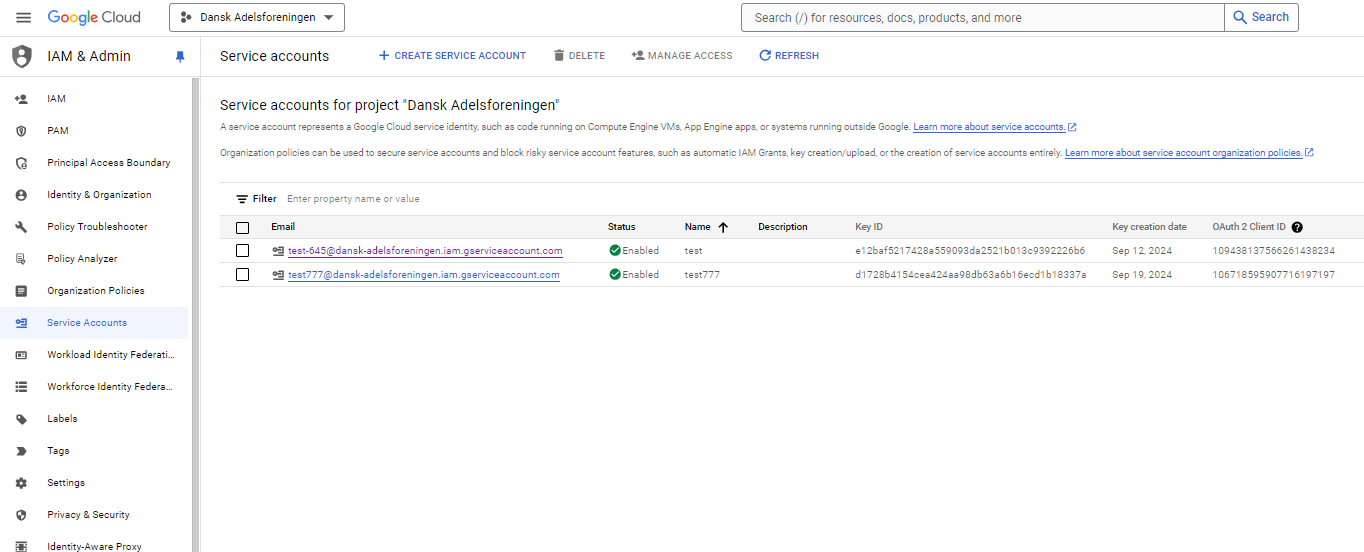Image resolution: width=1364 pixels, height=552 pixels.
Task: Click the Google Cloud logo
Action: coord(94,17)
